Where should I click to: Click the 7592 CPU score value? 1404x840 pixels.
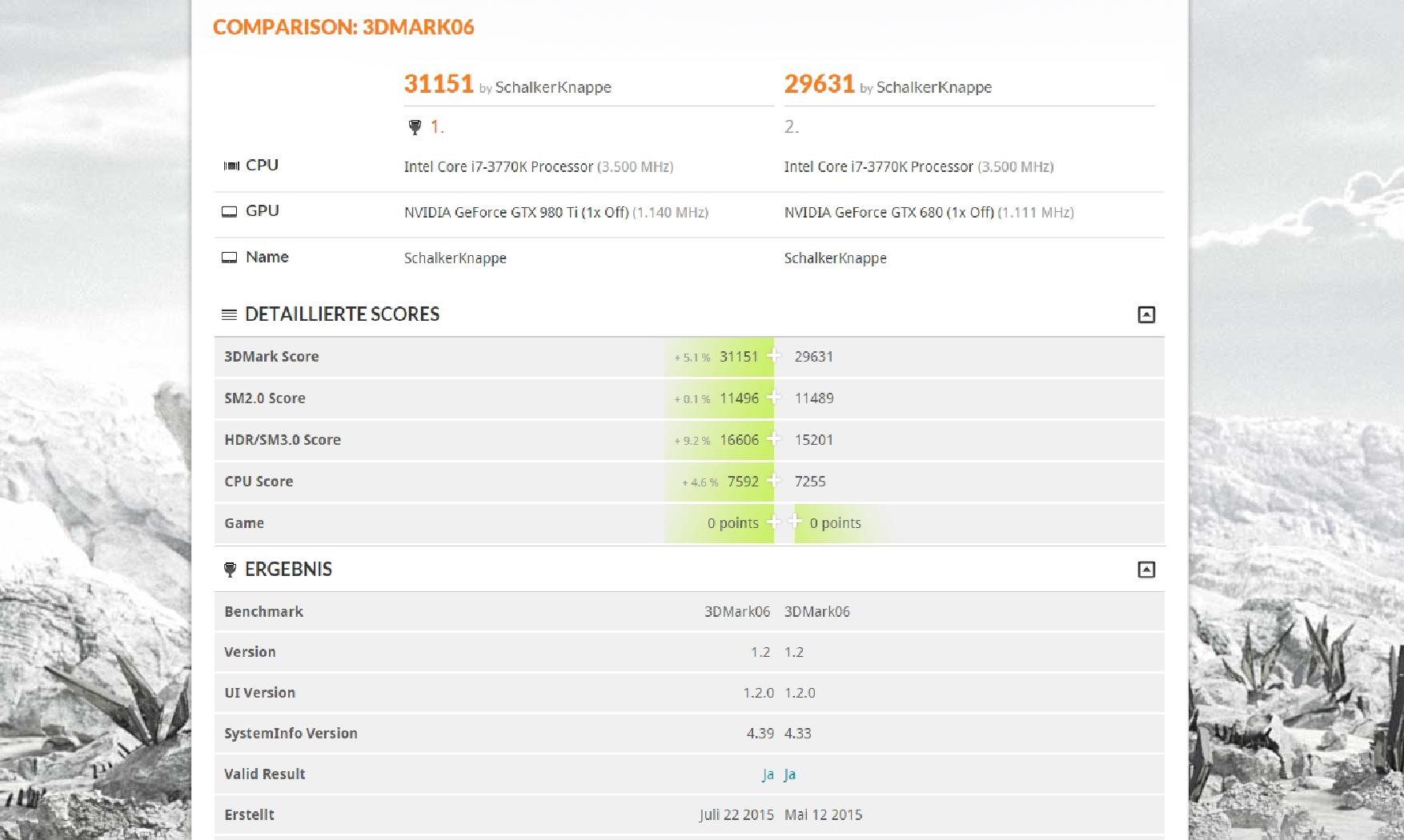(743, 482)
